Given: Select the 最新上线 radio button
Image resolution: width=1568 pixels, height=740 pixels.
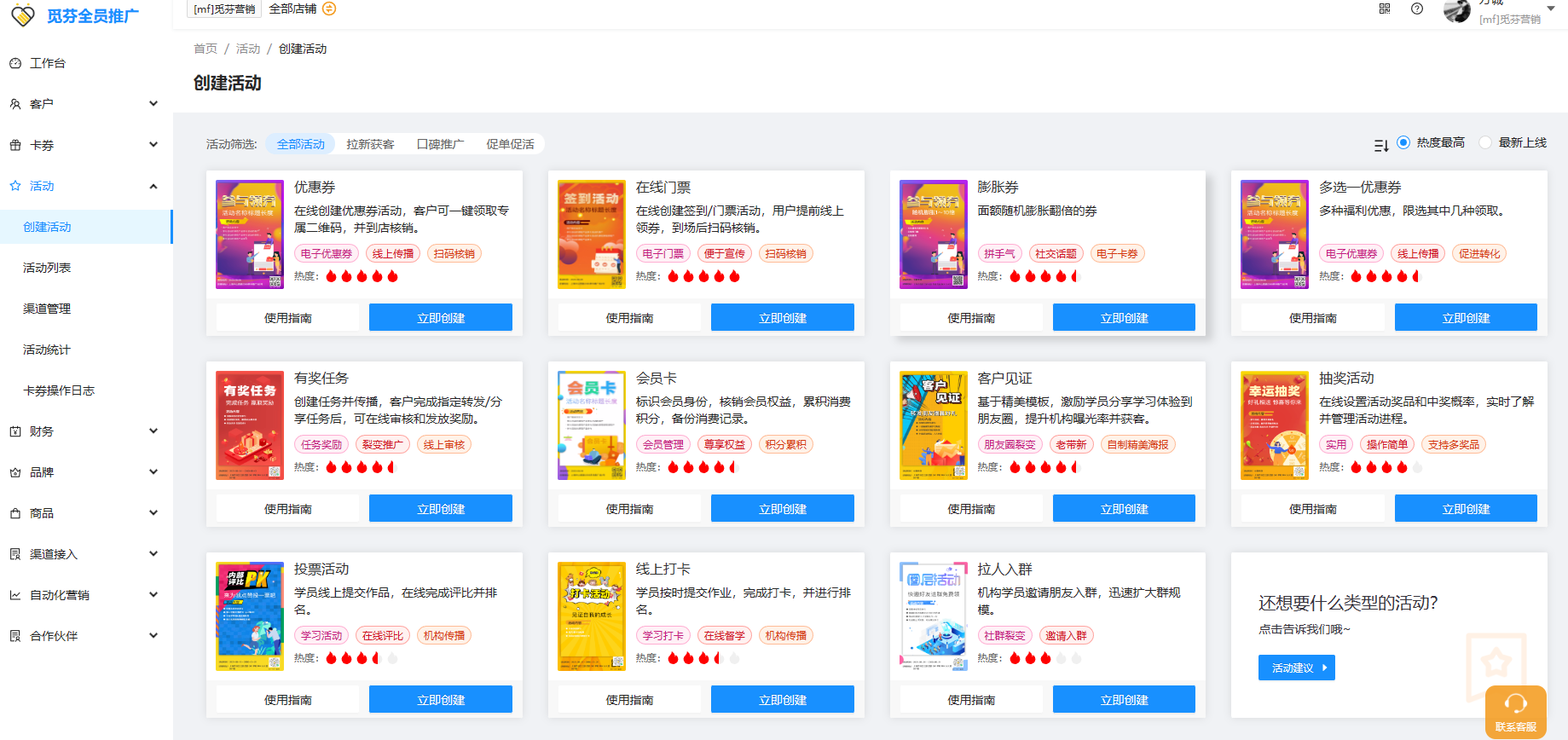Looking at the screenshot, I should [1485, 142].
